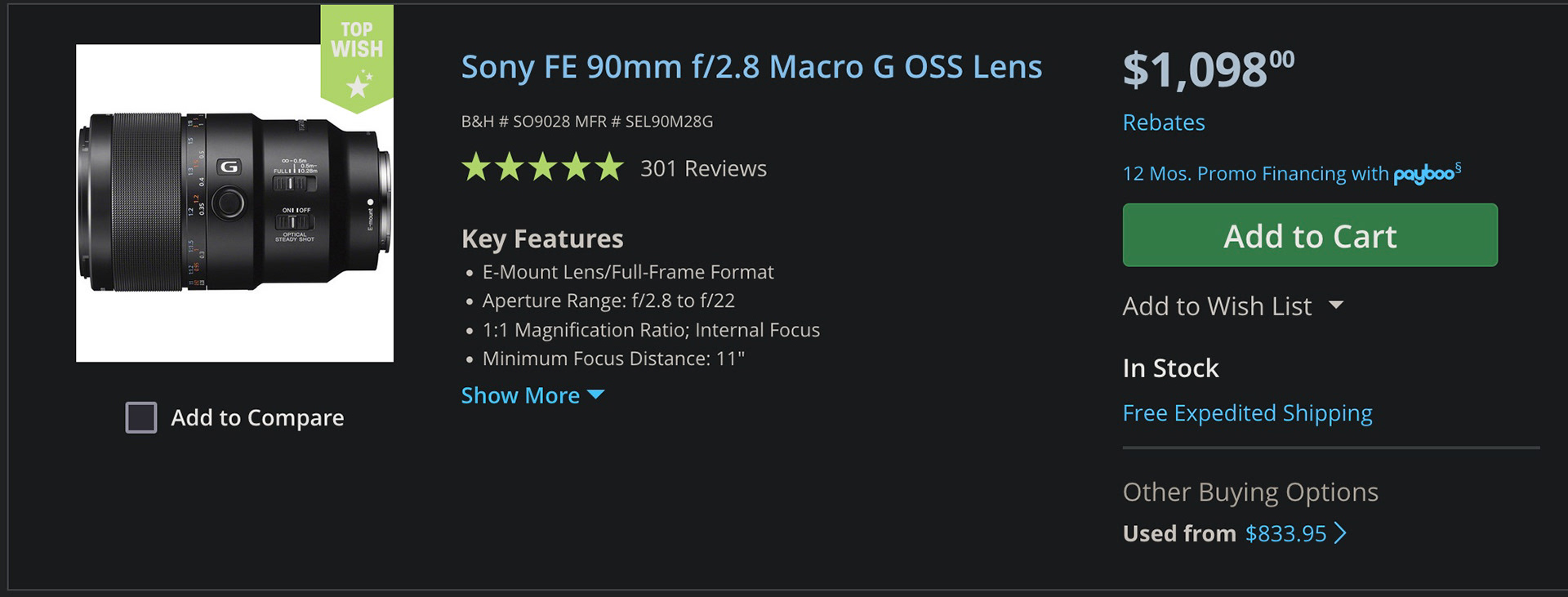Click the Add to Compare label

pyautogui.click(x=257, y=417)
